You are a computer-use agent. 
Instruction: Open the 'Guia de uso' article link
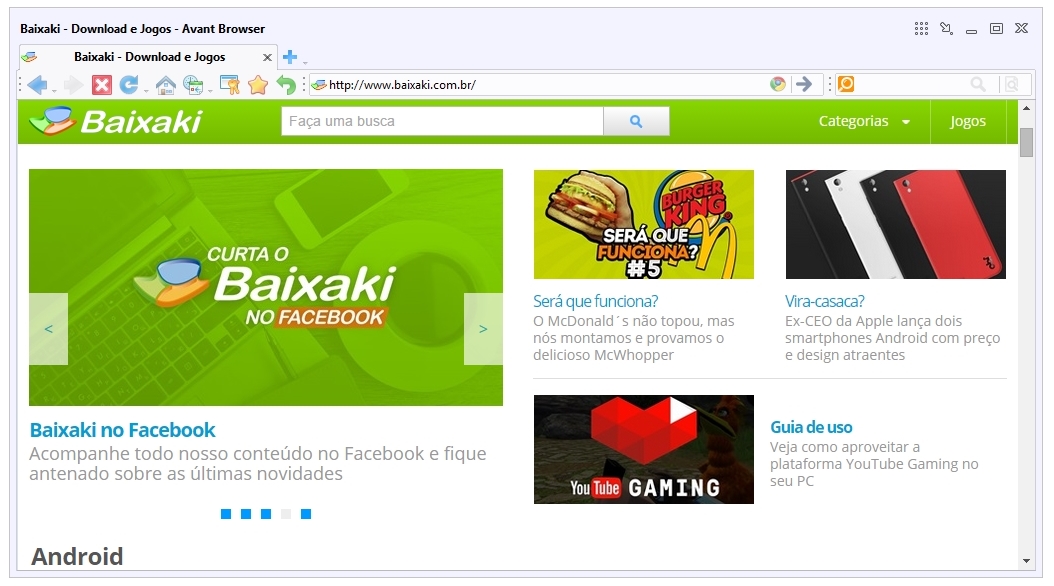pyautogui.click(x=811, y=427)
